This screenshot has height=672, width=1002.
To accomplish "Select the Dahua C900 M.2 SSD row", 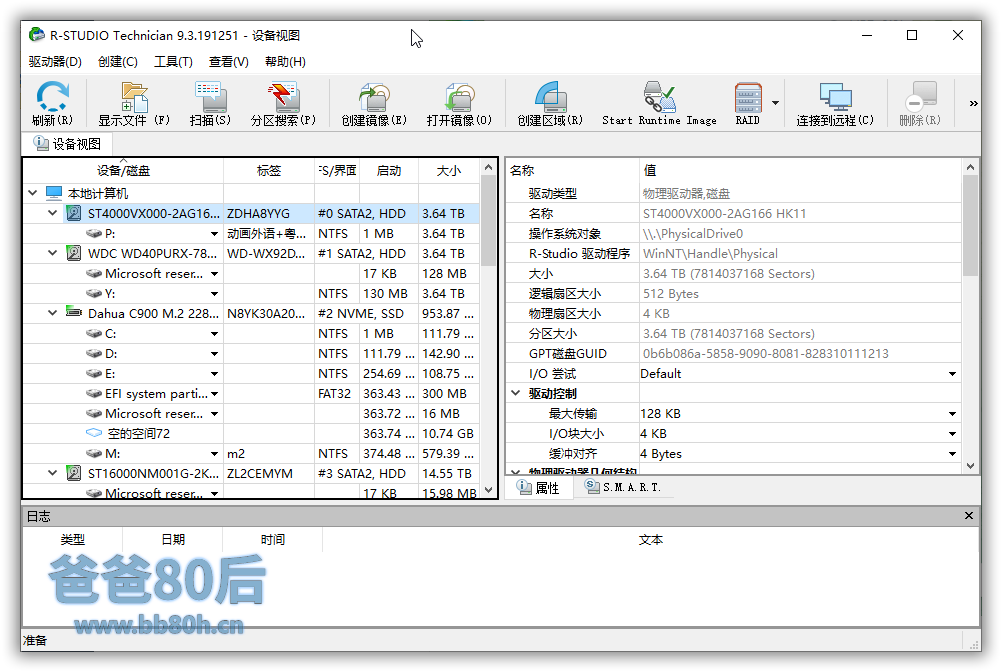I will click(251, 314).
